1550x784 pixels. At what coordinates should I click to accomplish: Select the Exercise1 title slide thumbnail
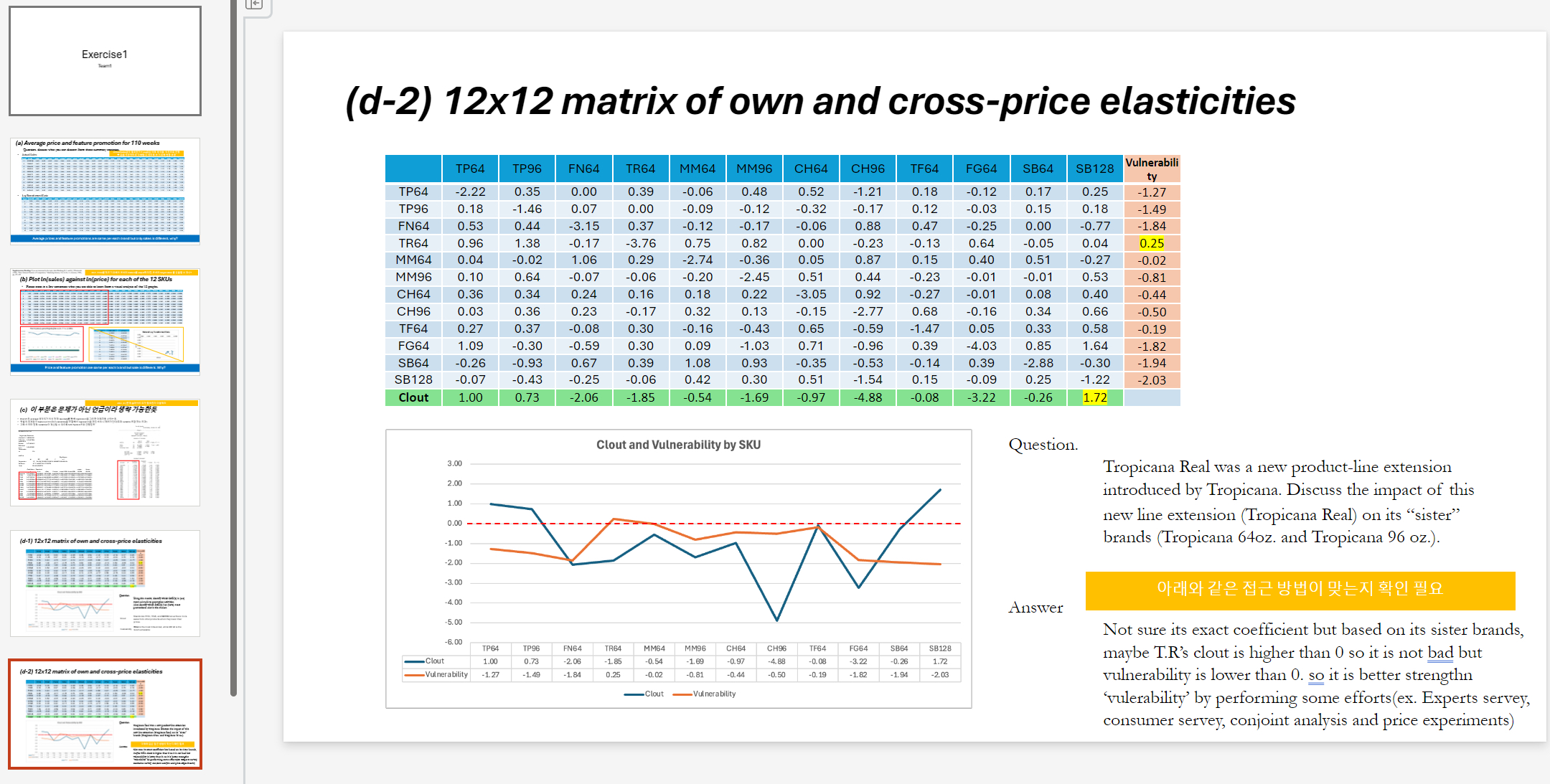104,61
